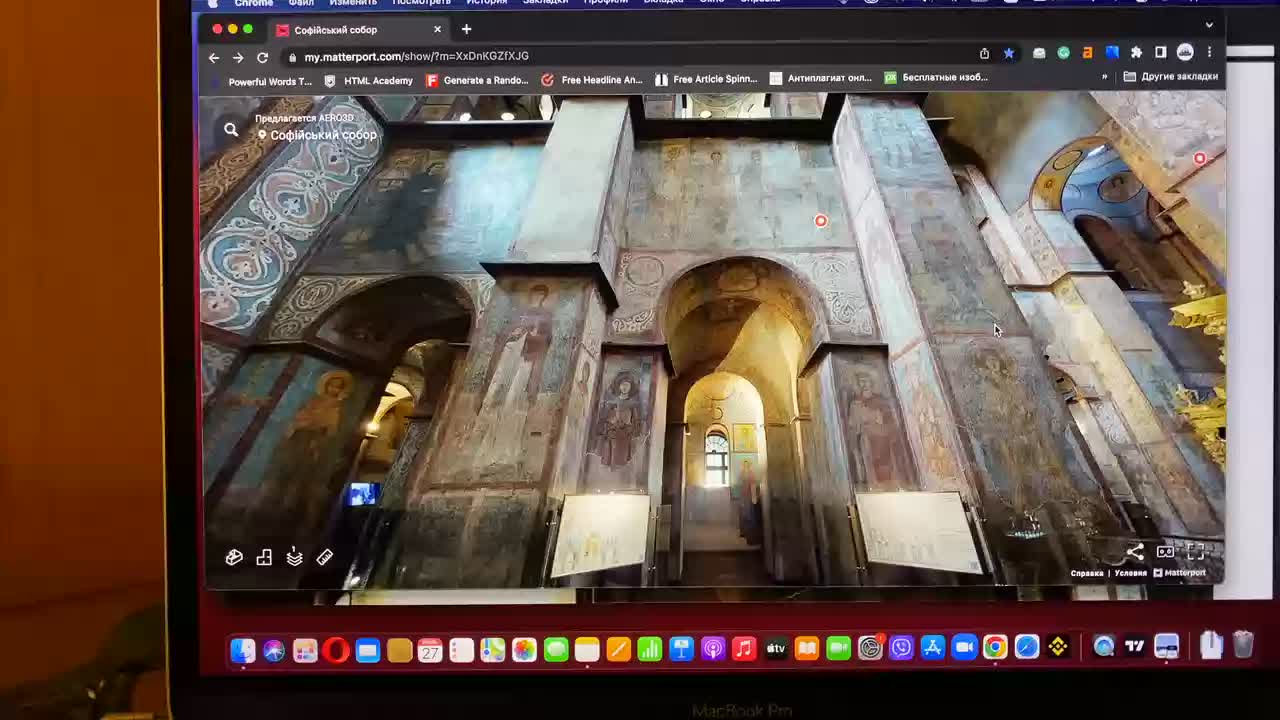Open Zoom in the Dock
Image resolution: width=1280 pixels, height=720 pixels.
pos(963,648)
